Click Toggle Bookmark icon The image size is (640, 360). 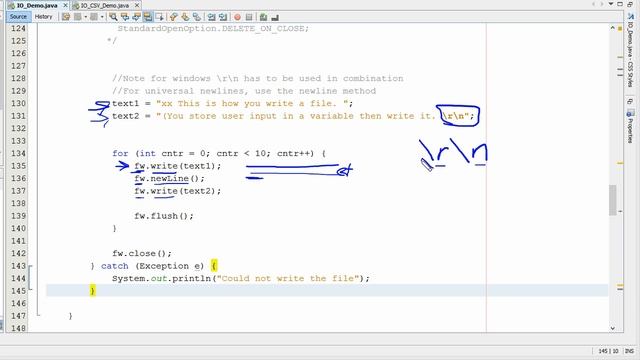click(197, 17)
